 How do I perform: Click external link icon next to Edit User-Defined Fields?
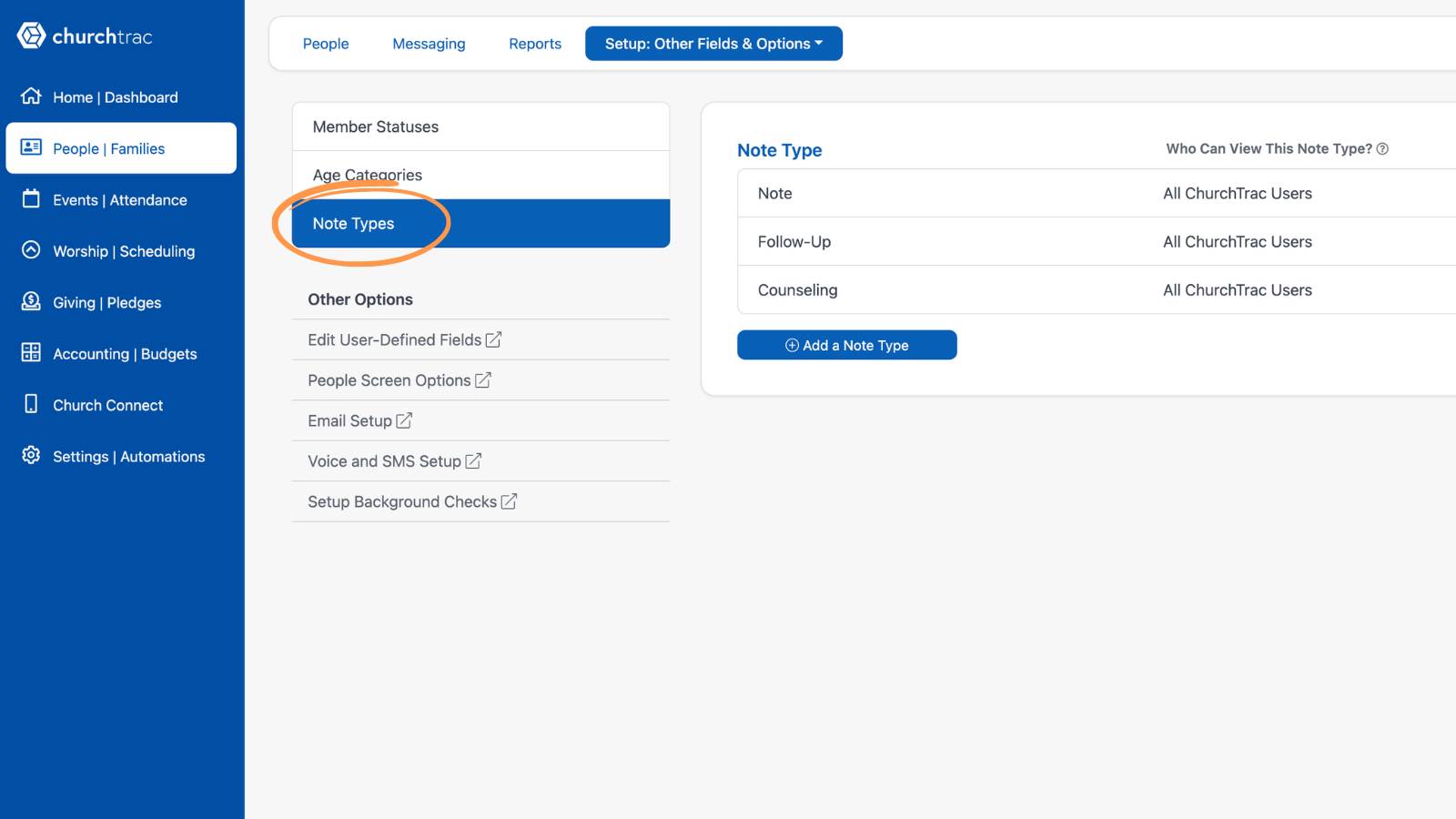[493, 339]
